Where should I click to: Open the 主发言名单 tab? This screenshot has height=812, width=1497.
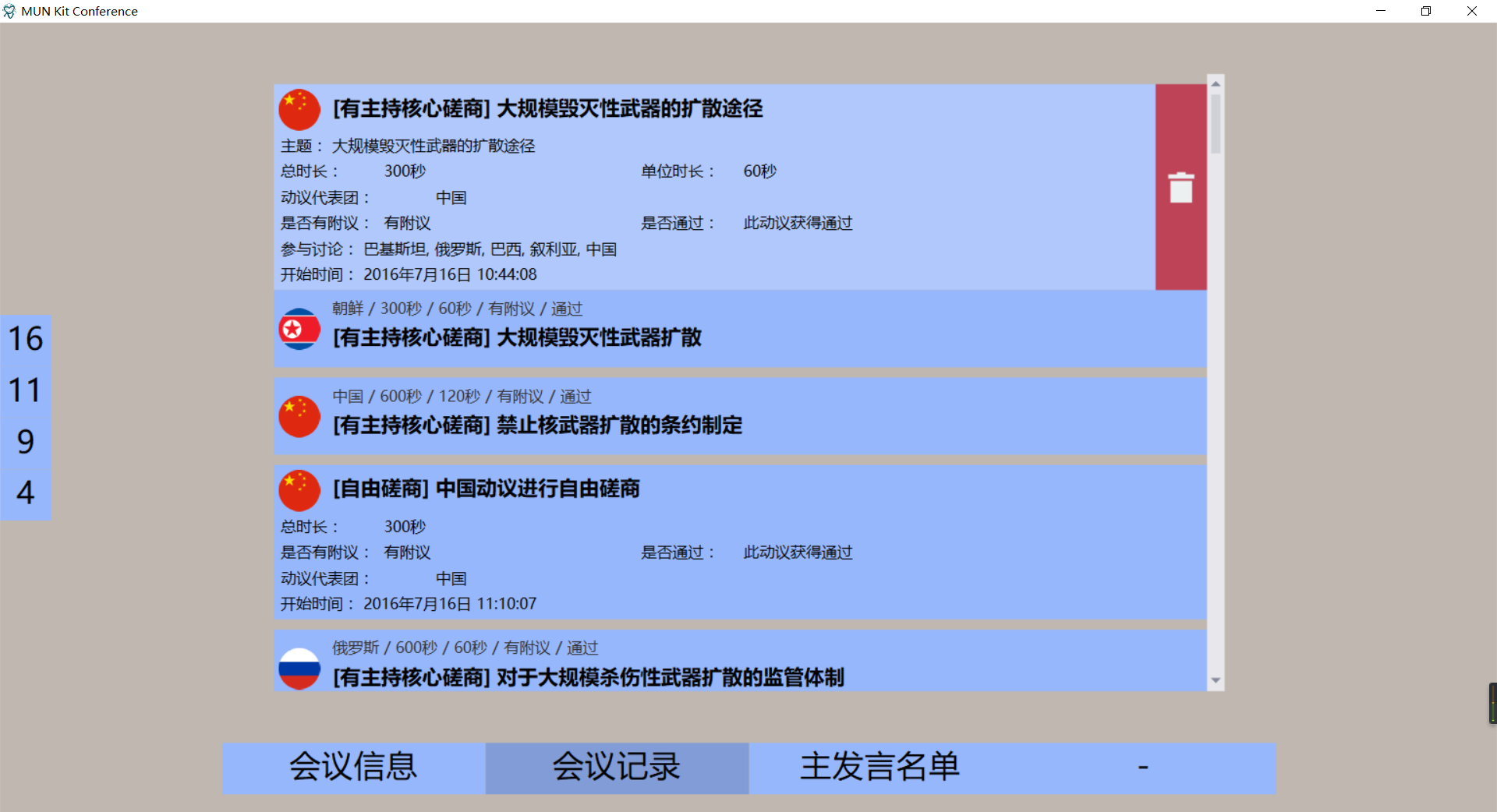tap(879, 768)
